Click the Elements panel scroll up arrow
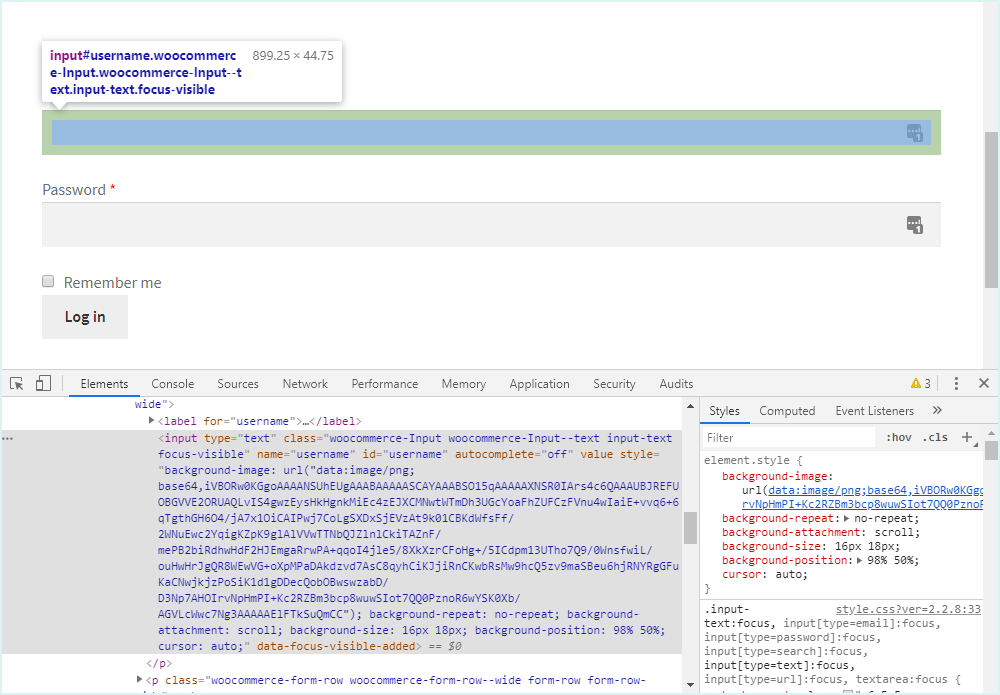 [690, 406]
